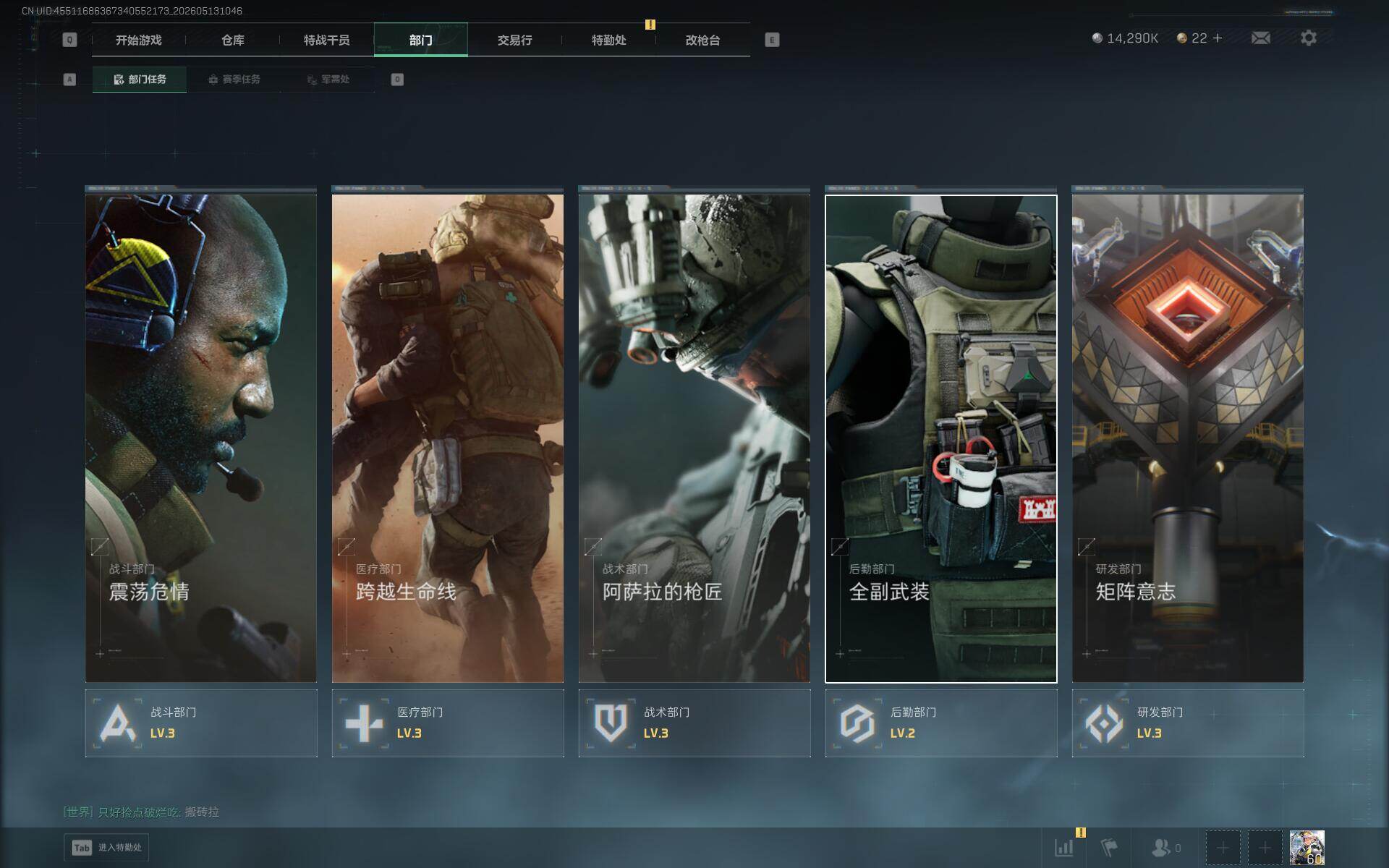The width and height of the screenshot is (1389, 868).
Task: Click the E key hint icon
Action: 772,40
